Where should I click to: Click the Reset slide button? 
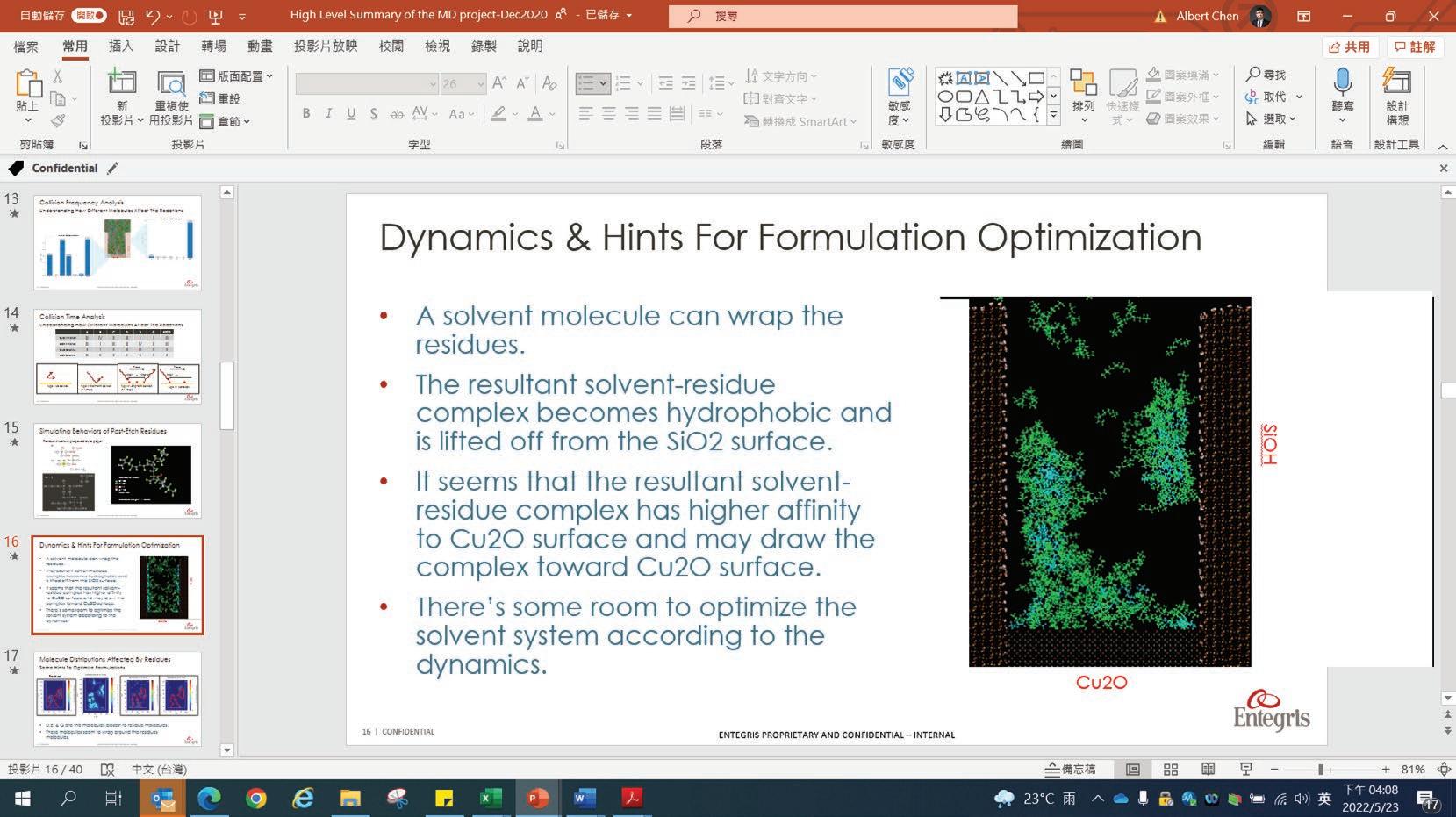(x=220, y=98)
